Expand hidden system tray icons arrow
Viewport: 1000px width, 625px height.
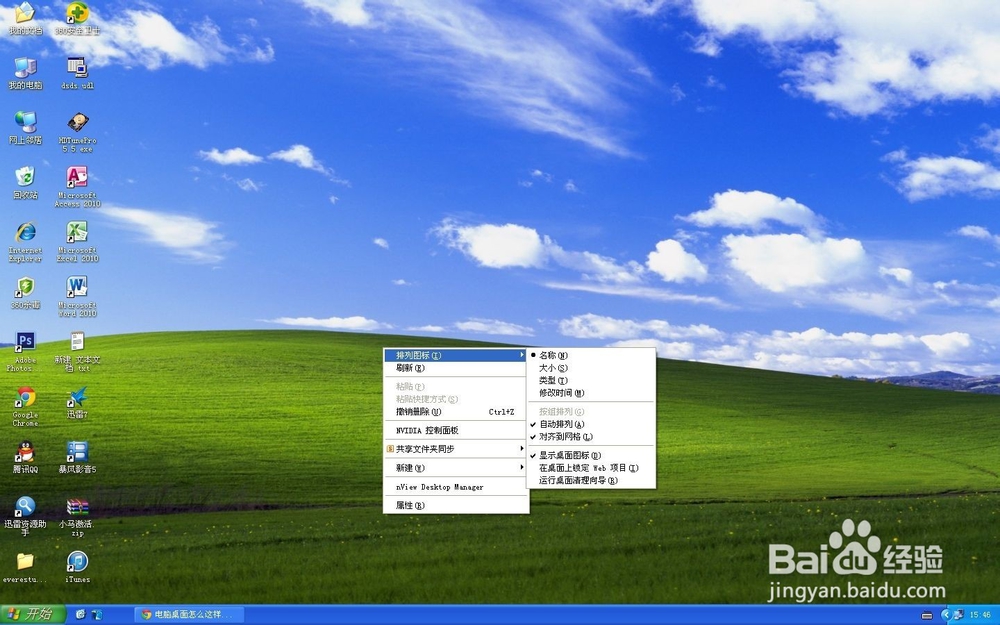(x=945, y=615)
